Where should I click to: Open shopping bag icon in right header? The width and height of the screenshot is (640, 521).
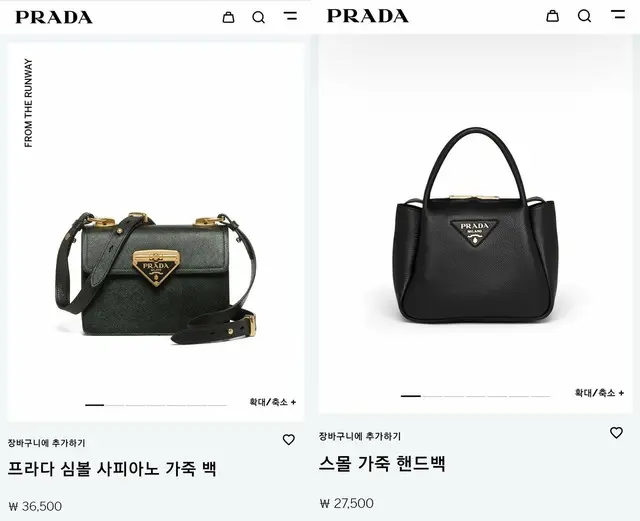point(552,16)
